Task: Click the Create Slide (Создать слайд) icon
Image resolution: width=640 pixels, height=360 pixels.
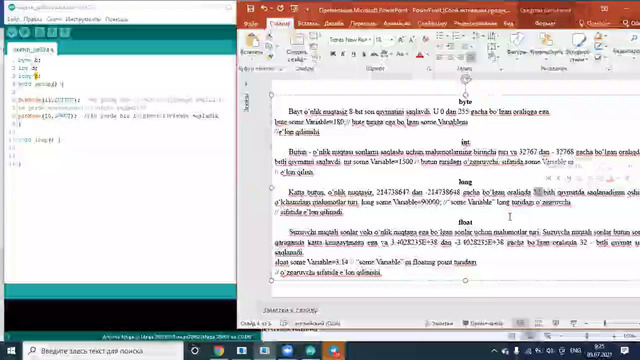Action: click(x=296, y=40)
